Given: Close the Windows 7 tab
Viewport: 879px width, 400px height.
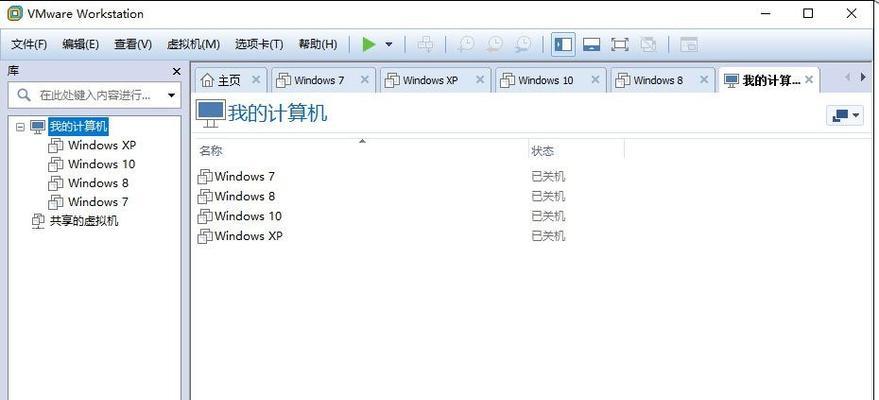Looking at the screenshot, I should (x=364, y=80).
